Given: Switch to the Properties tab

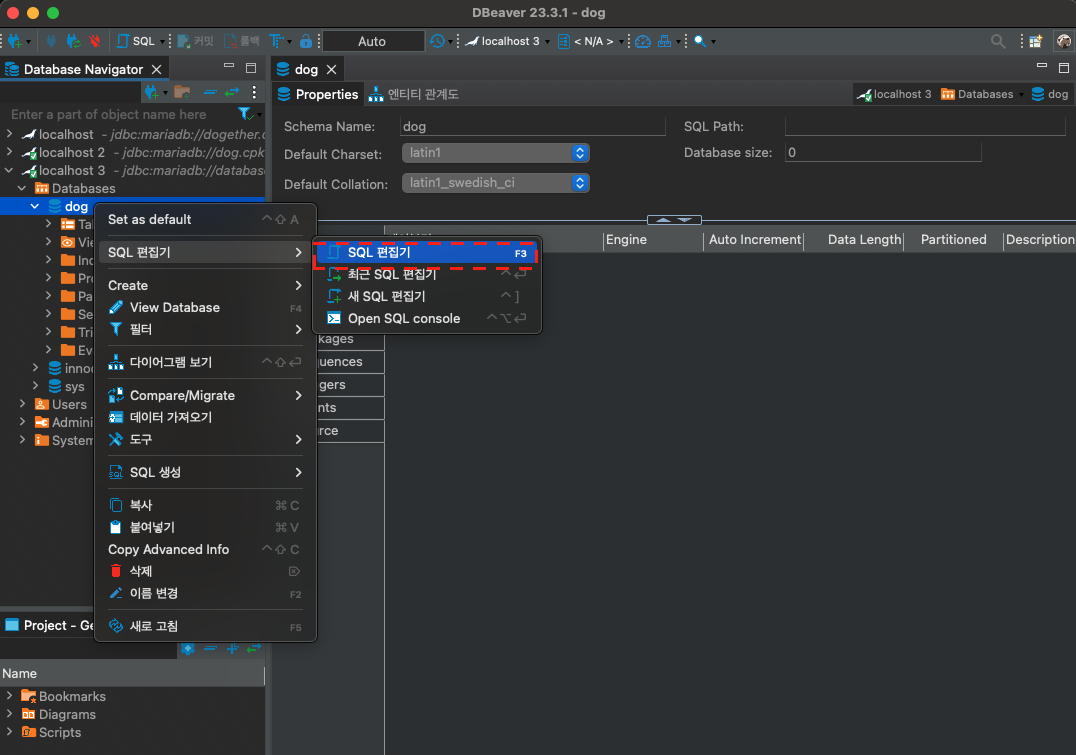Looking at the screenshot, I should 318,94.
